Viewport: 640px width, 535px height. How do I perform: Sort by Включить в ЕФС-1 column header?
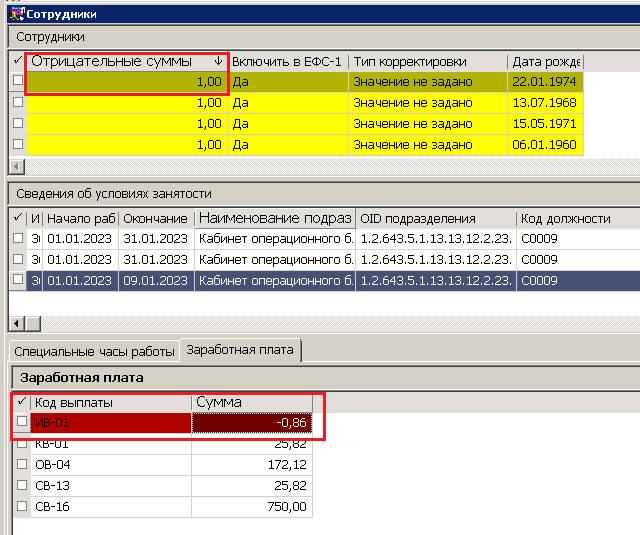(x=287, y=62)
